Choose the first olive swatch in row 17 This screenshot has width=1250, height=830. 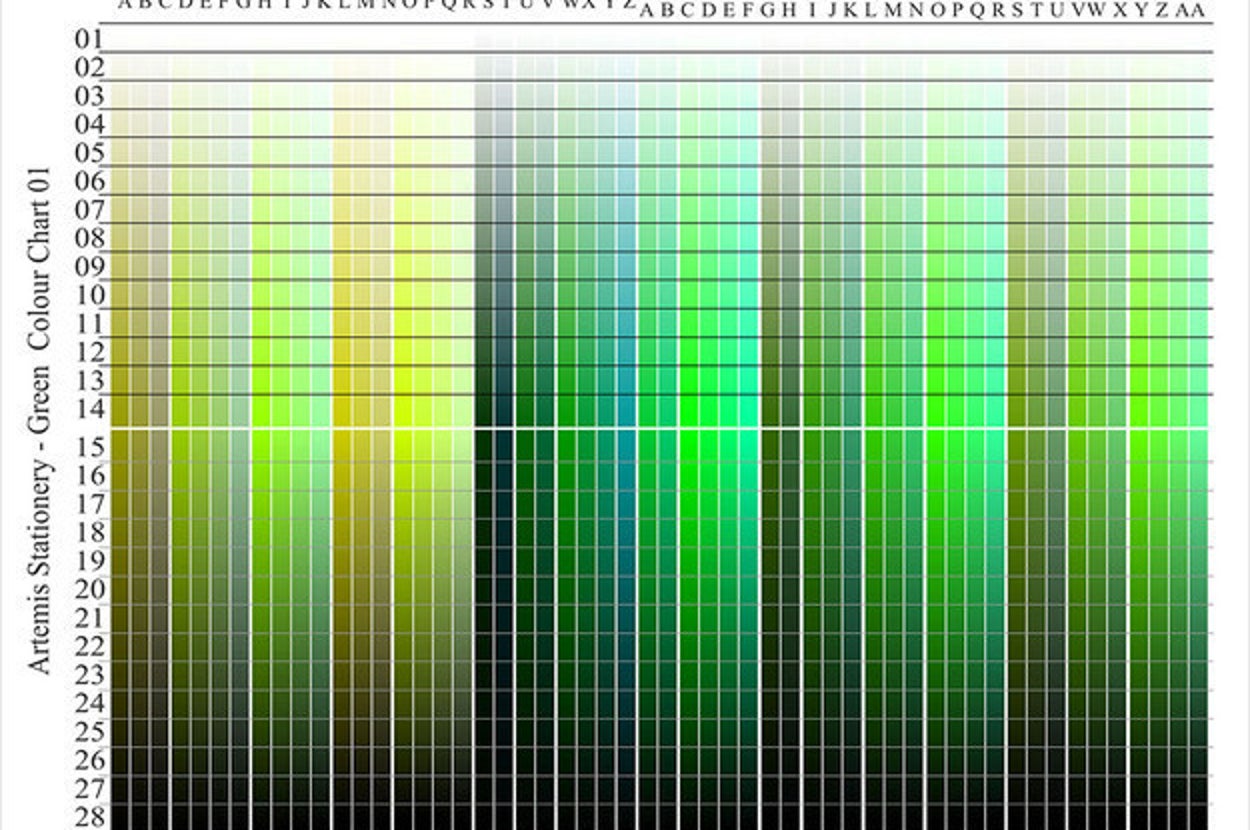pos(120,503)
